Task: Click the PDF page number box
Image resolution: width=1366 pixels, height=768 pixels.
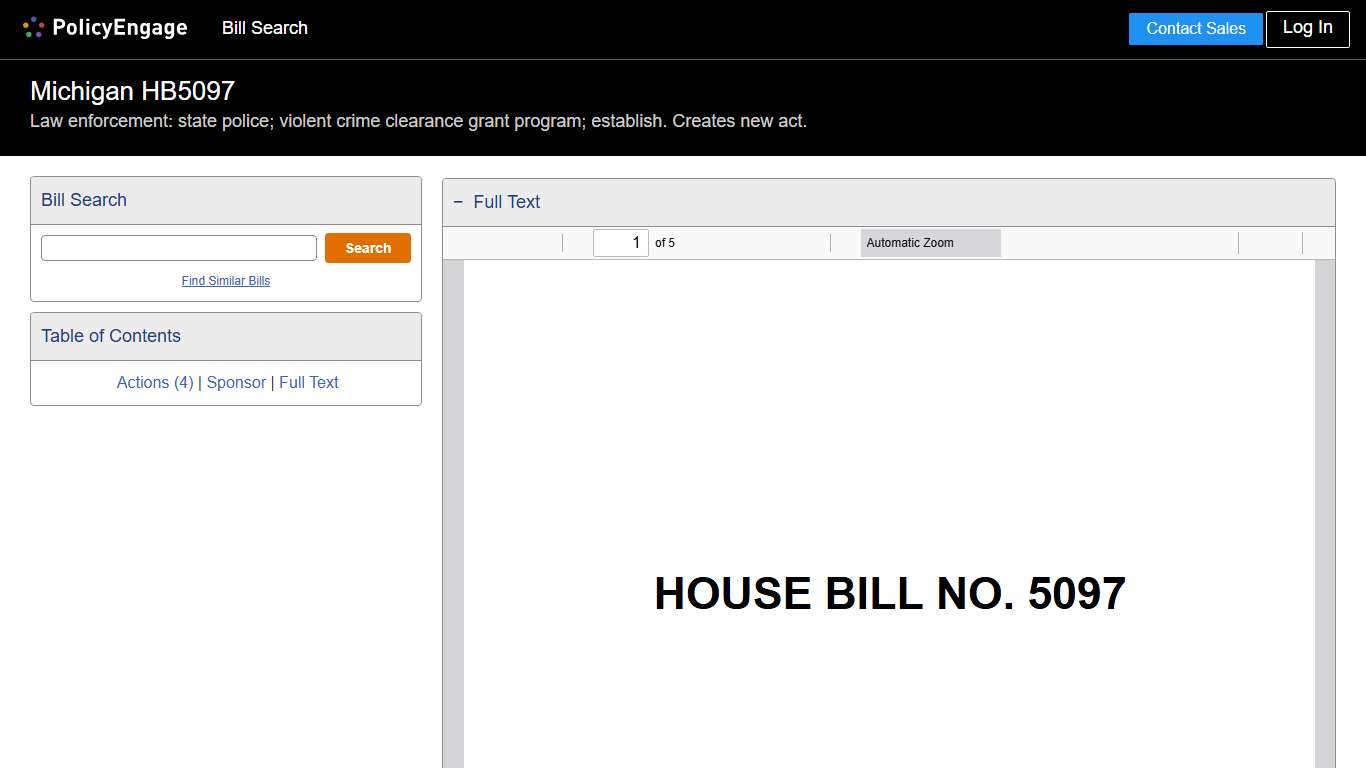Action: [x=620, y=243]
